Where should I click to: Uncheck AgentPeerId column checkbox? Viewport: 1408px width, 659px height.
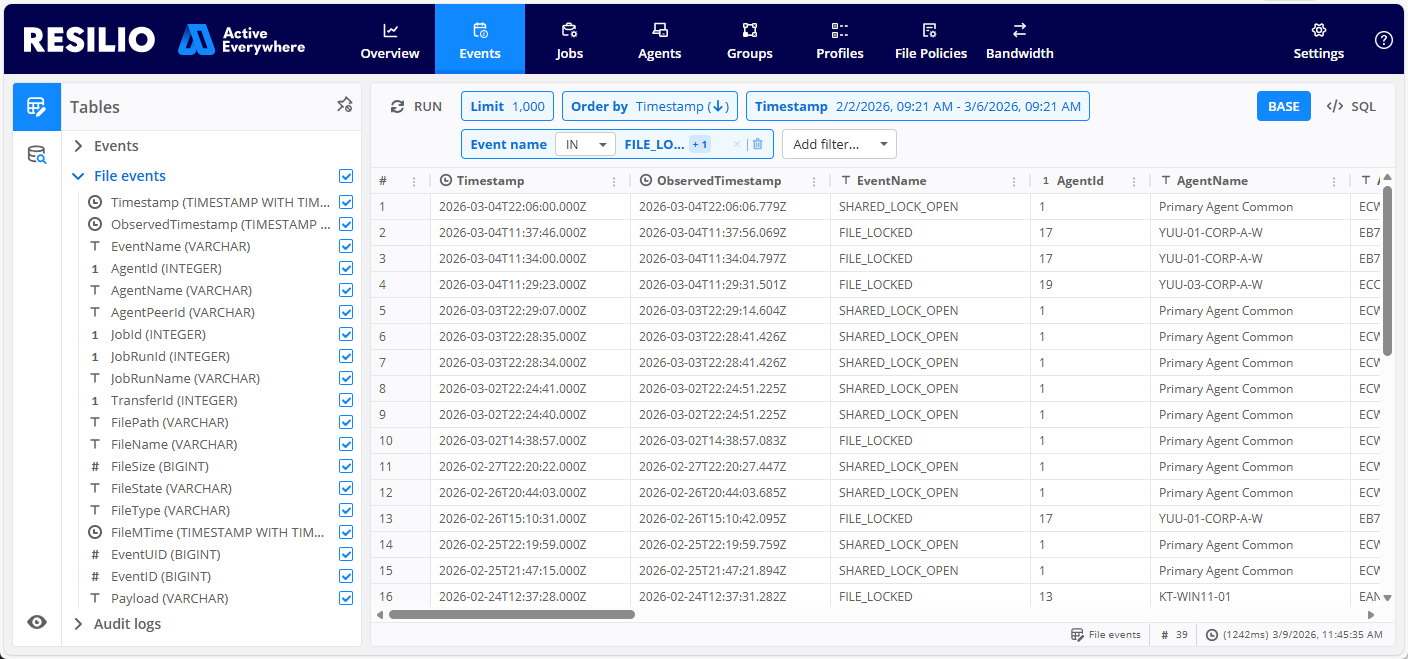click(346, 312)
